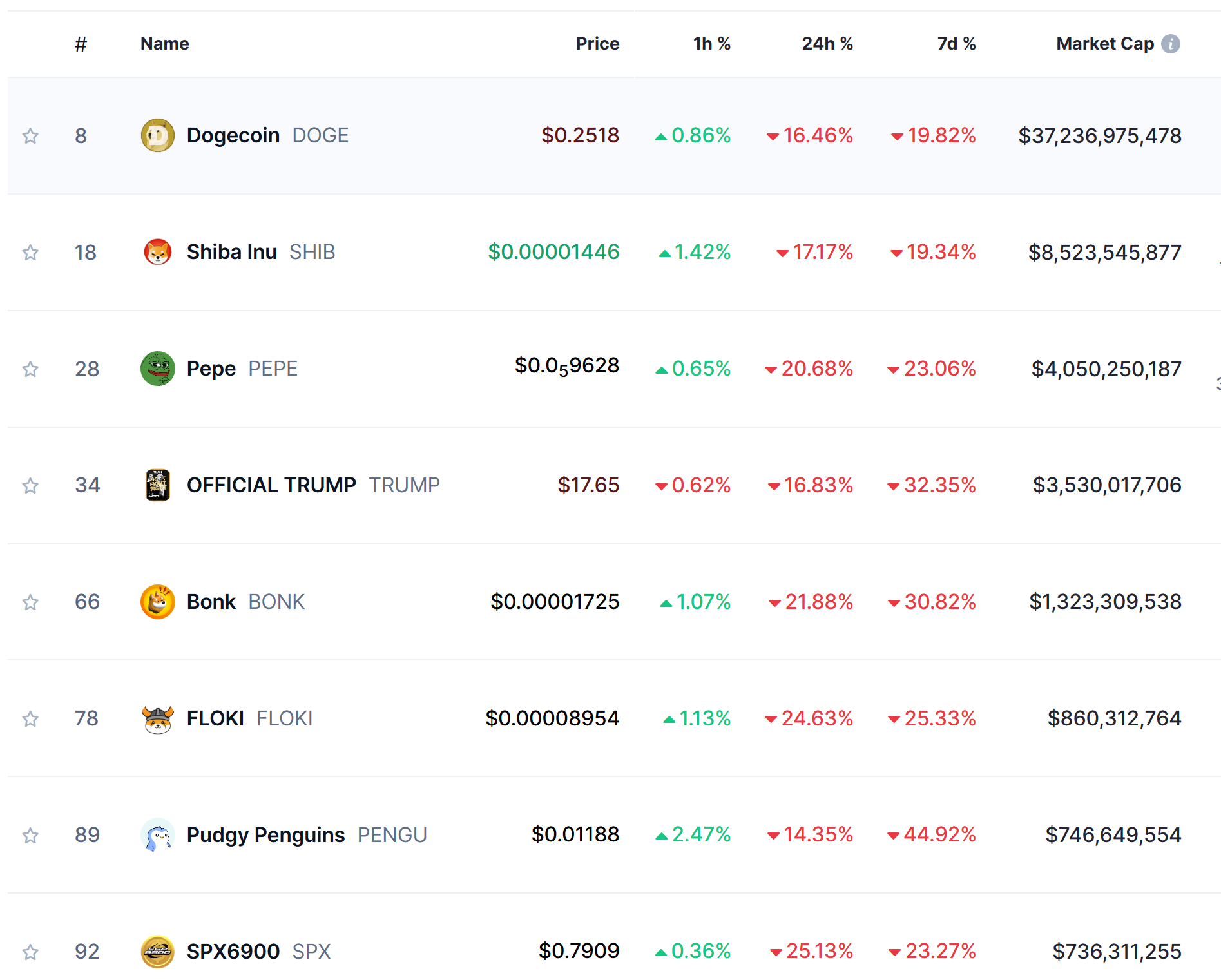
Task: Click the Dogecoin coin logo
Action: click(x=157, y=135)
